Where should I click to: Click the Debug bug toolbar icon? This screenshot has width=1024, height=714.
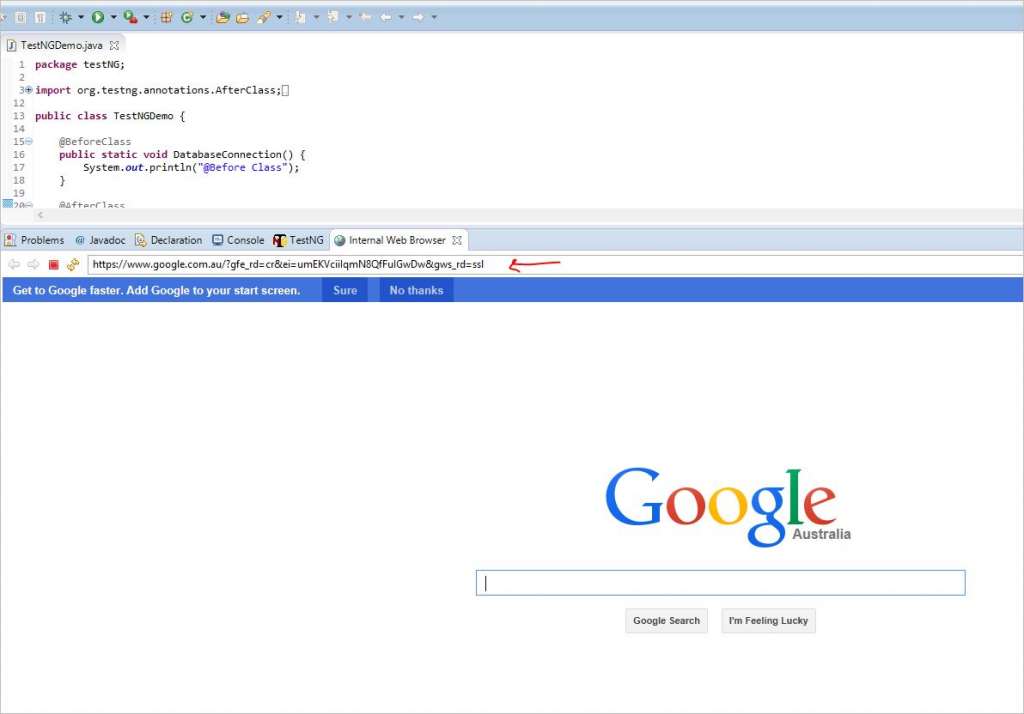click(65, 17)
